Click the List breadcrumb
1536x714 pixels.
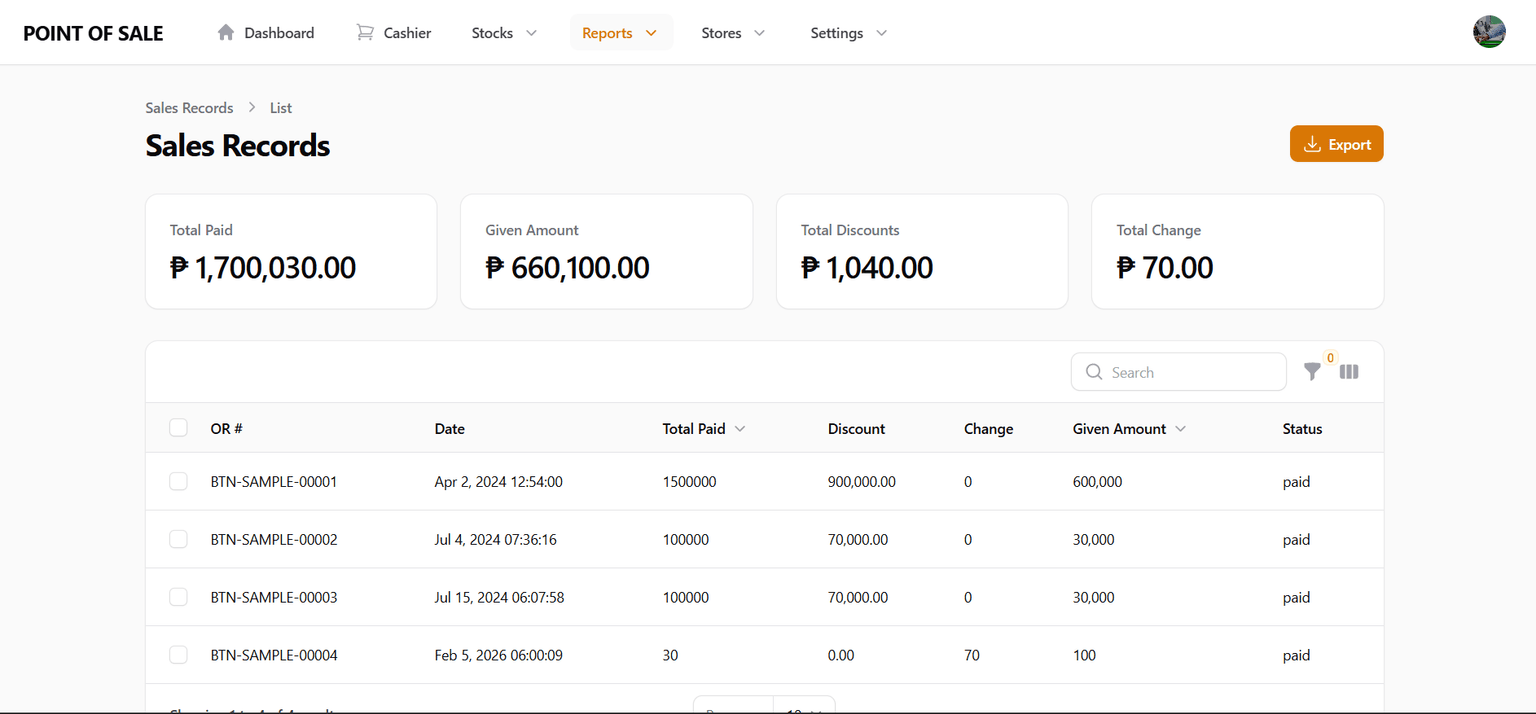pyautogui.click(x=281, y=107)
